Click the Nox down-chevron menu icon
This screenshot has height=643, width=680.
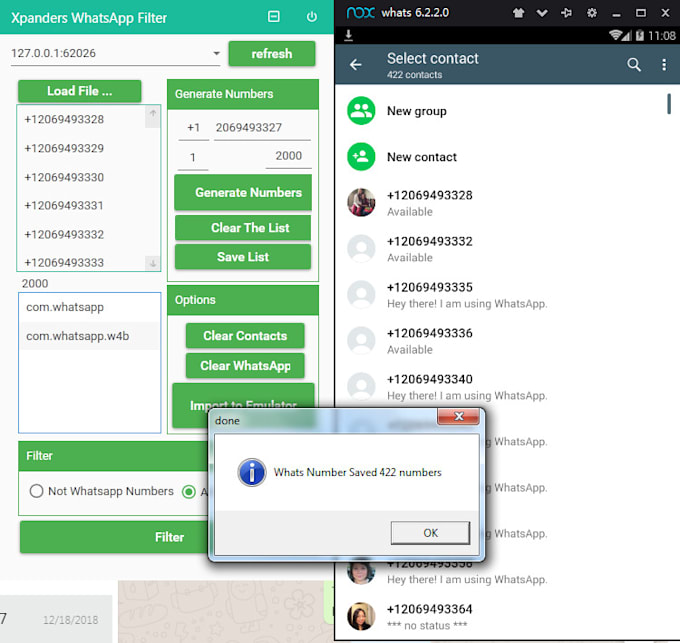(x=542, y=13)
